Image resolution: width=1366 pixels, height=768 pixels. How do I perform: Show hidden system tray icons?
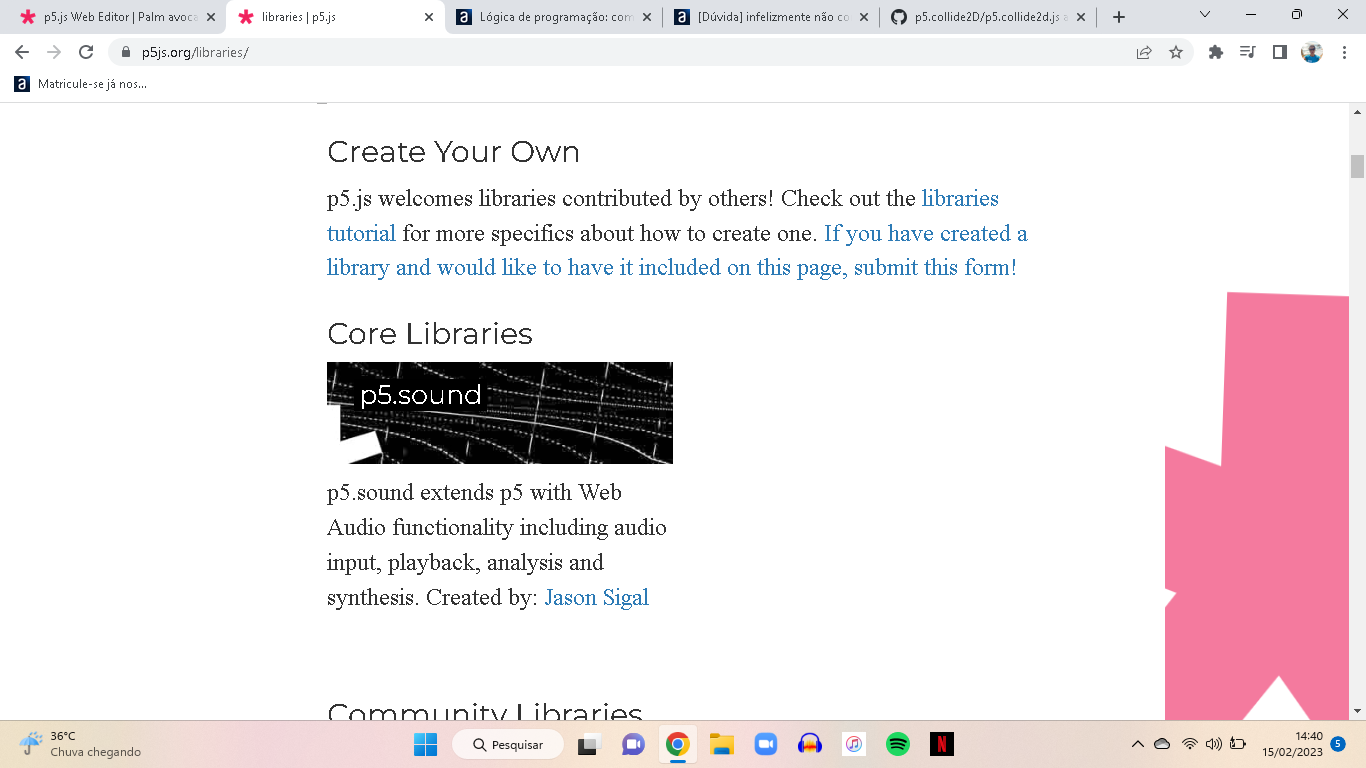click(x=1137, y=744)
